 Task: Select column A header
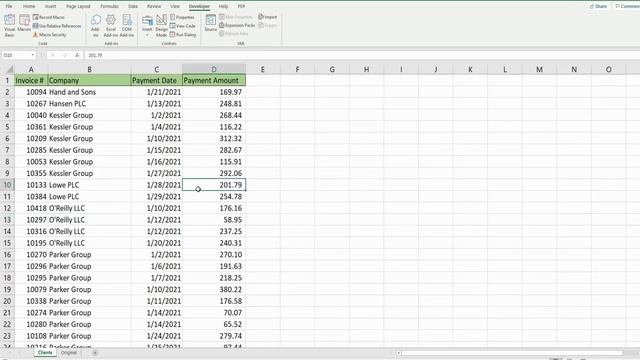31,69
